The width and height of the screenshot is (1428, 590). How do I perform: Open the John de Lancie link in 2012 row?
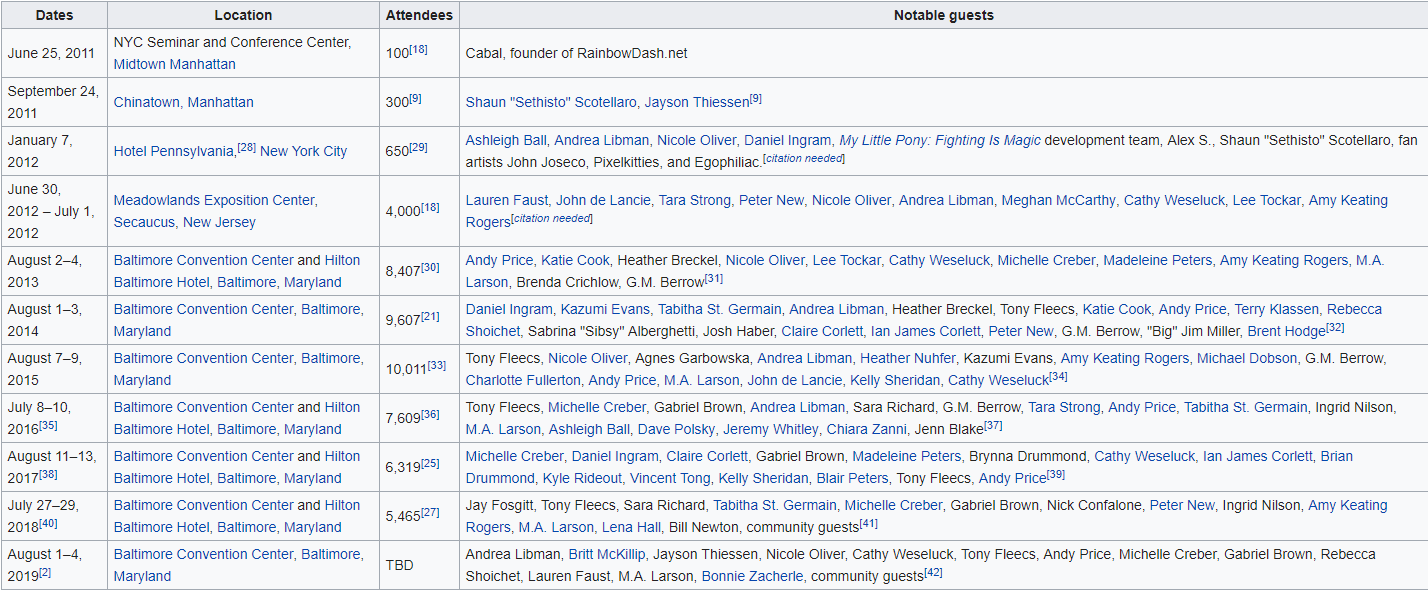click(x=603, y=200)
